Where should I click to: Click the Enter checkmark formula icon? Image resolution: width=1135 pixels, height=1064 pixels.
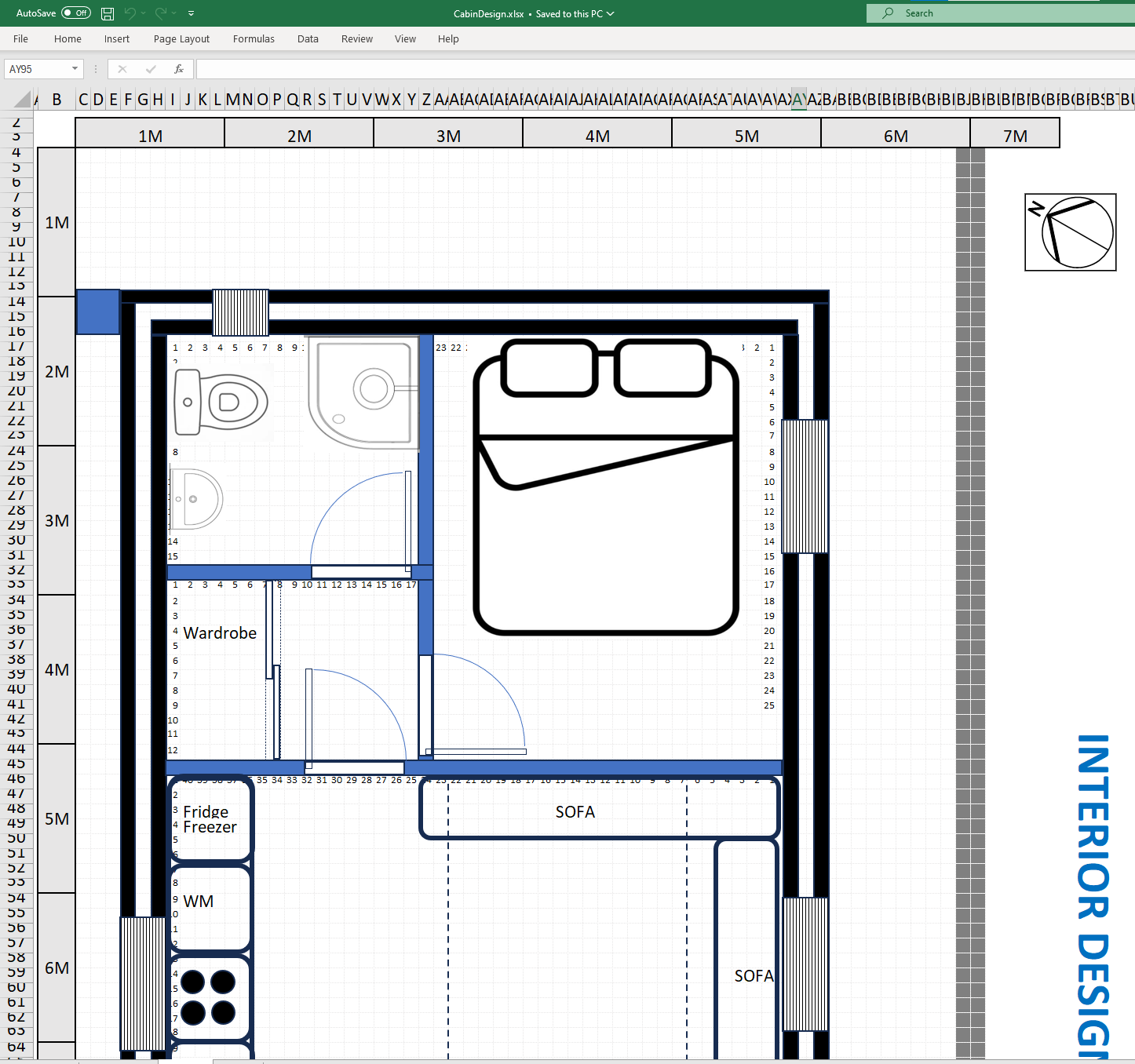tap(151, 69)
